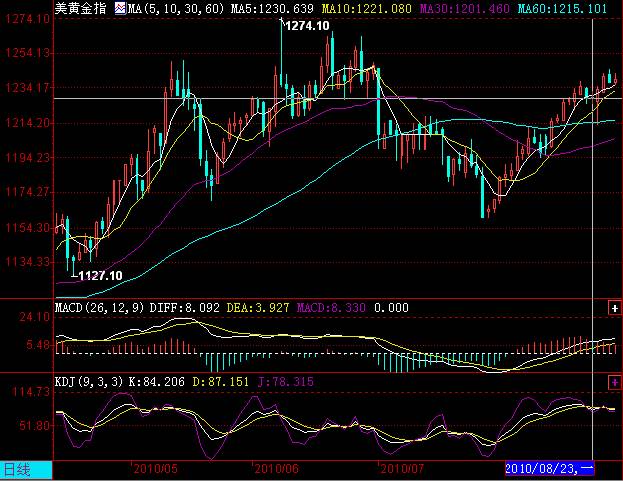
Task: Expand the KDJ panel plus button
Action: 614,382
